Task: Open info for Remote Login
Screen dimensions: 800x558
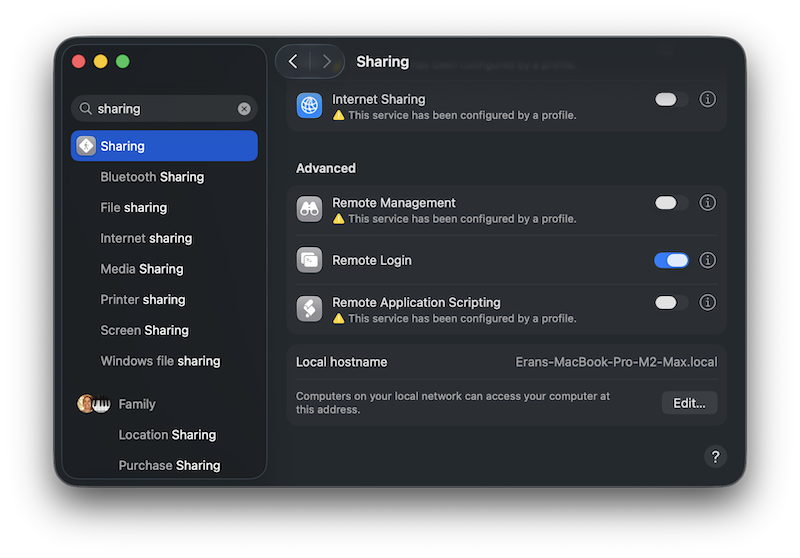Action: (707, 260)
